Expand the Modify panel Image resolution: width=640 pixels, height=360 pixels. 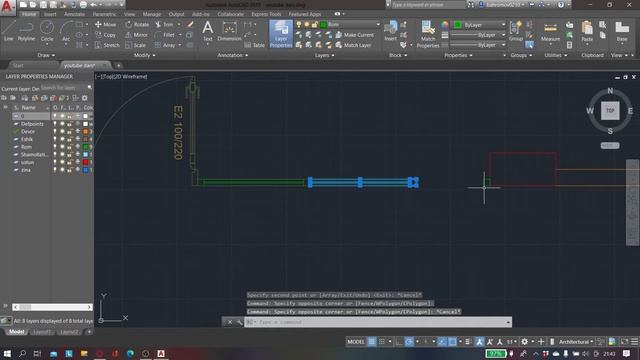(144, 55)
